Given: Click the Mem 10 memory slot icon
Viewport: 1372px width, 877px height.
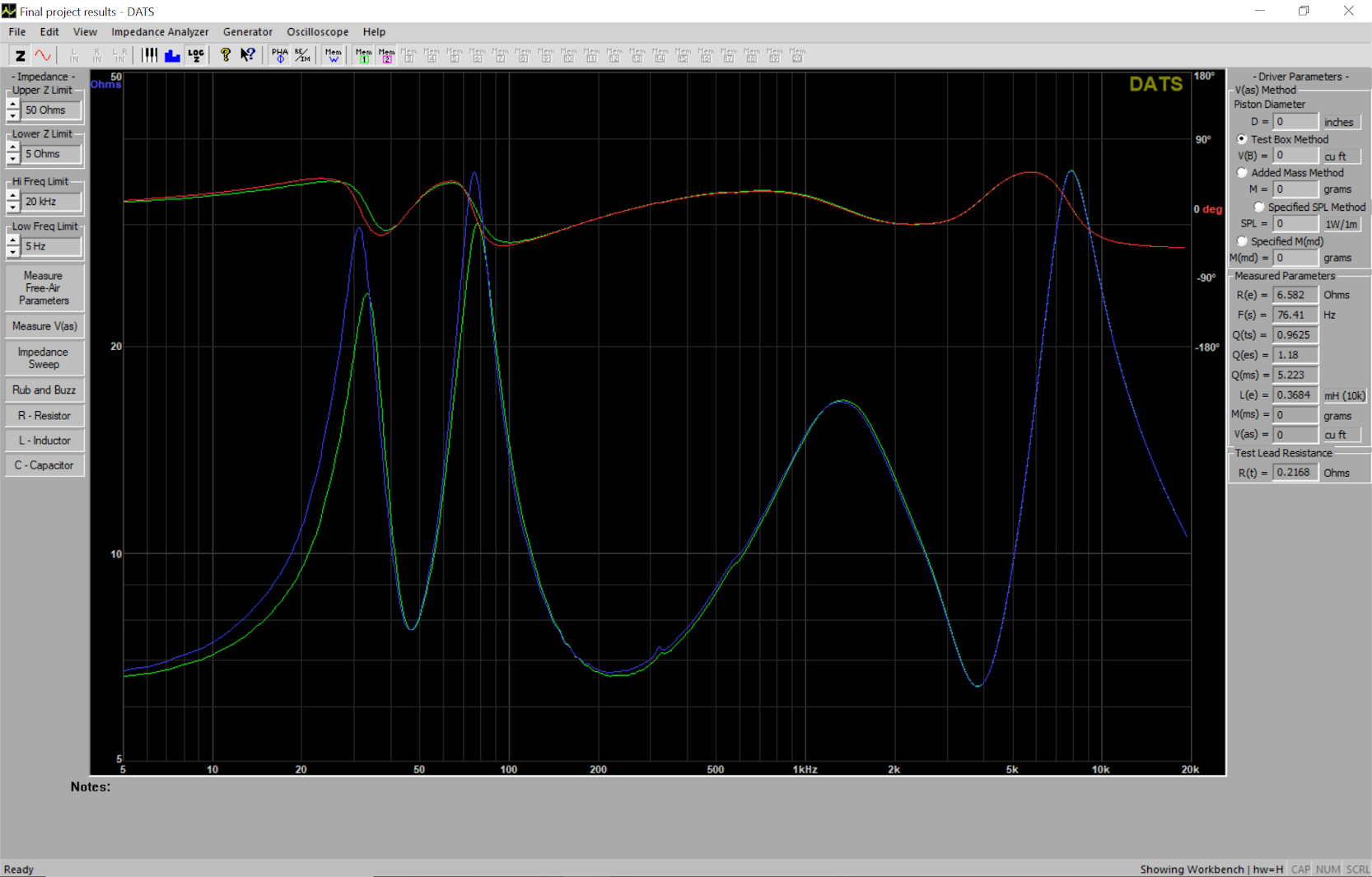Looking at the screenshot, I should [569, 55].
